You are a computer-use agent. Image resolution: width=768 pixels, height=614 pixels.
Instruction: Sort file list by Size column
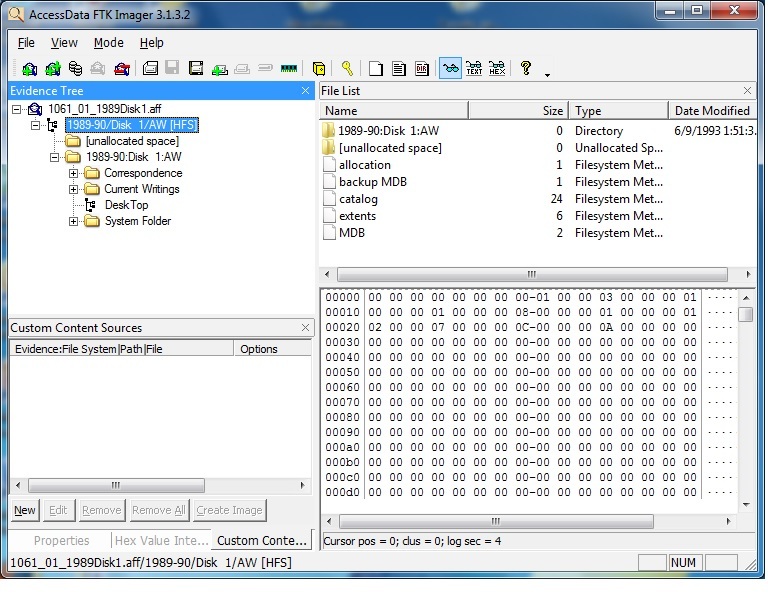tap(519, 111)
